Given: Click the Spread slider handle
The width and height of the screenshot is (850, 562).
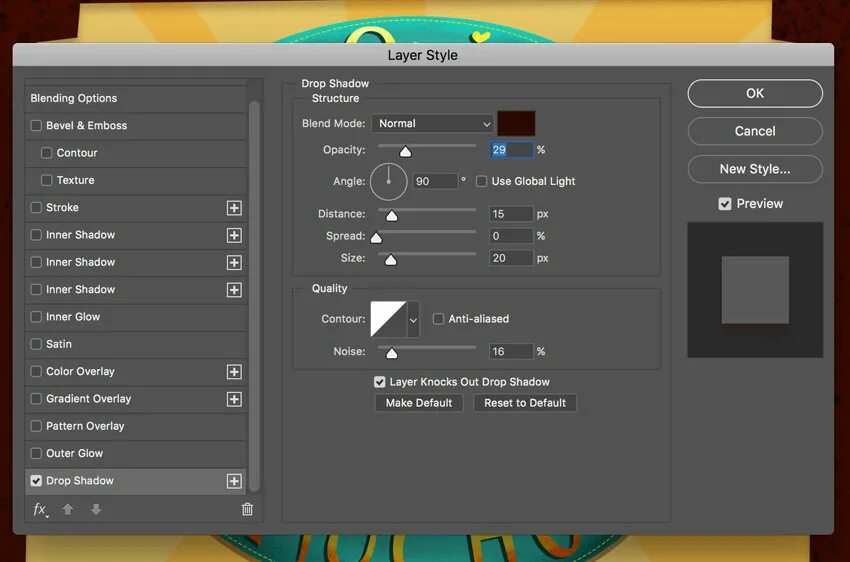Looking at the screenshot, I should click(x=376, y=237).
